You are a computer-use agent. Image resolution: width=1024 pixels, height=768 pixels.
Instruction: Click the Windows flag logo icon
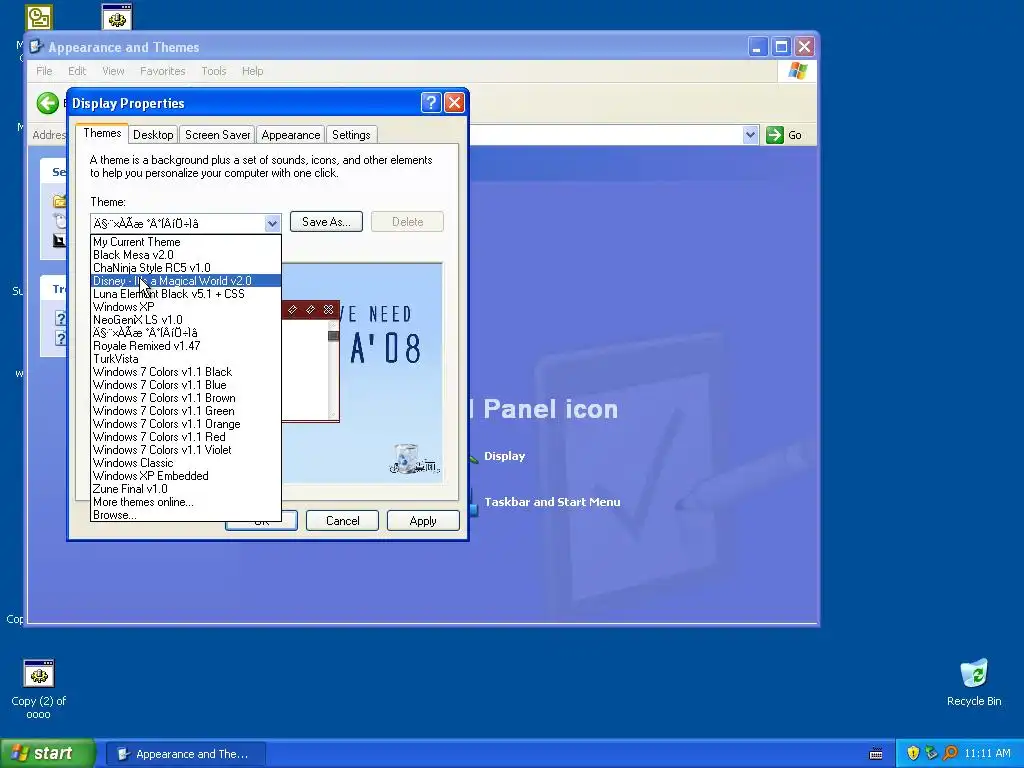(797, 71)
